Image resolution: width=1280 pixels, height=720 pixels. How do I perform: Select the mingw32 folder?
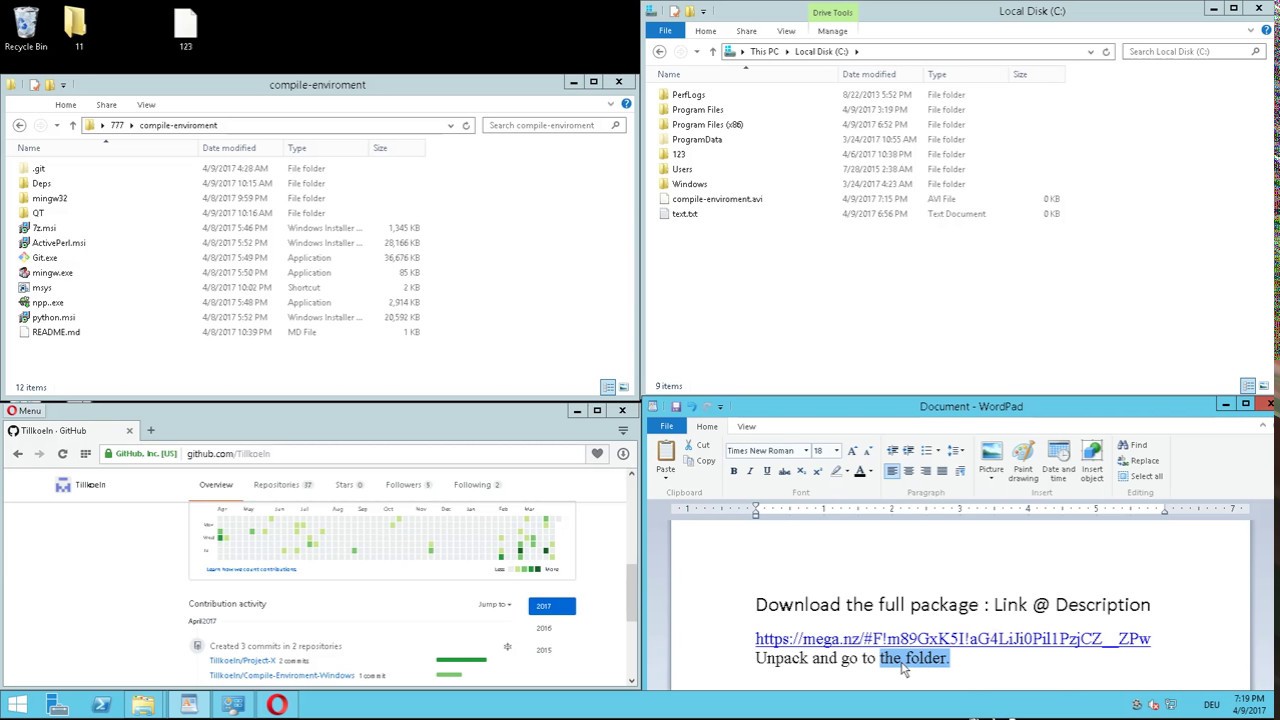[49, 198]
